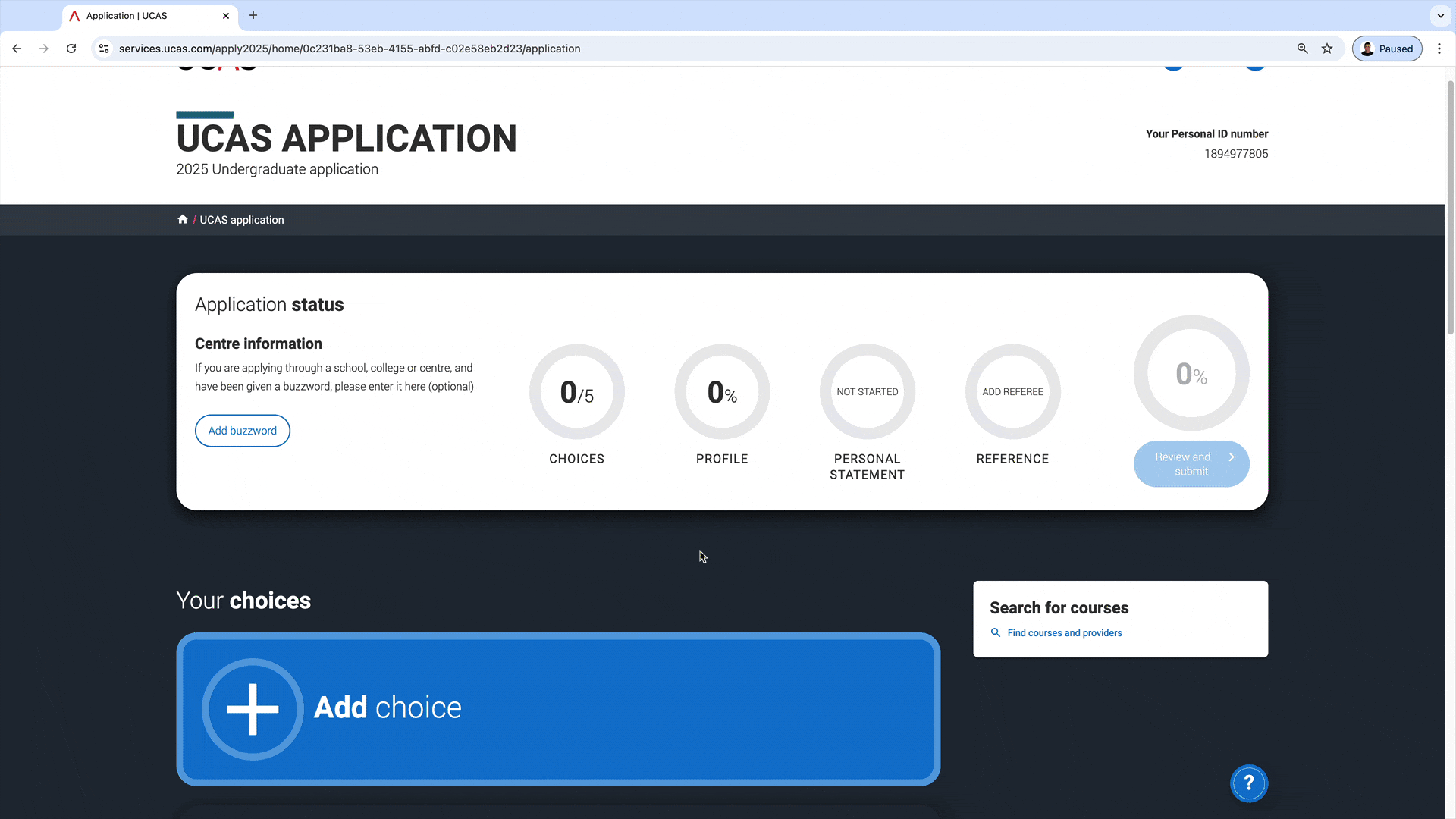This screenshot has width=1456, height=819.
Task: Open the Choices 0/5 progress circle
Action: click(x=577, y=392)
